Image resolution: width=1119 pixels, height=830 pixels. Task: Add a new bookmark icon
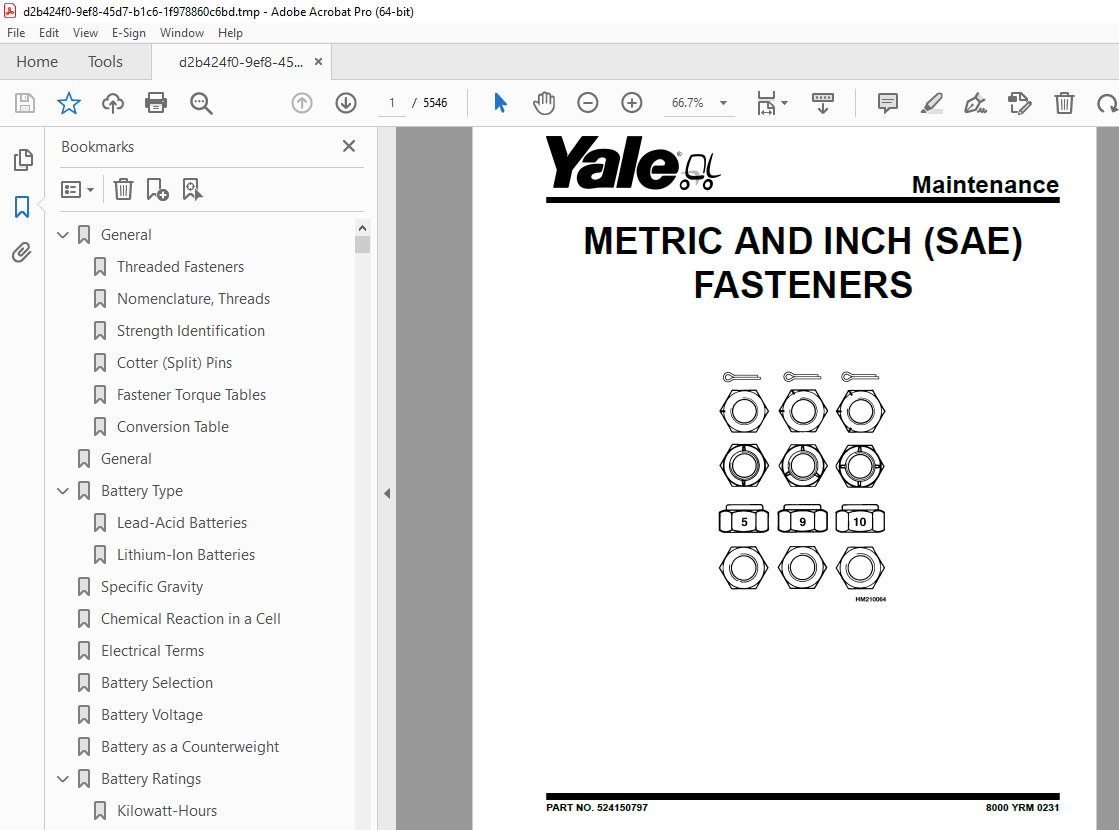point(157,190)
